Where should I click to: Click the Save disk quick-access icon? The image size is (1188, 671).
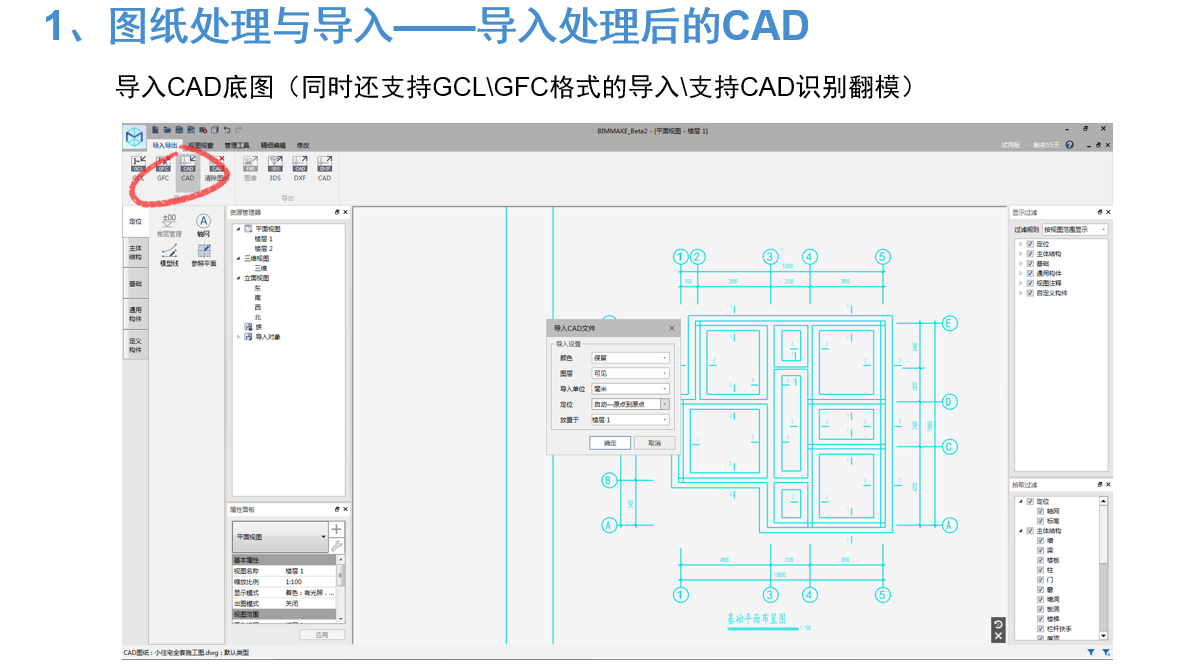[180, 130]
